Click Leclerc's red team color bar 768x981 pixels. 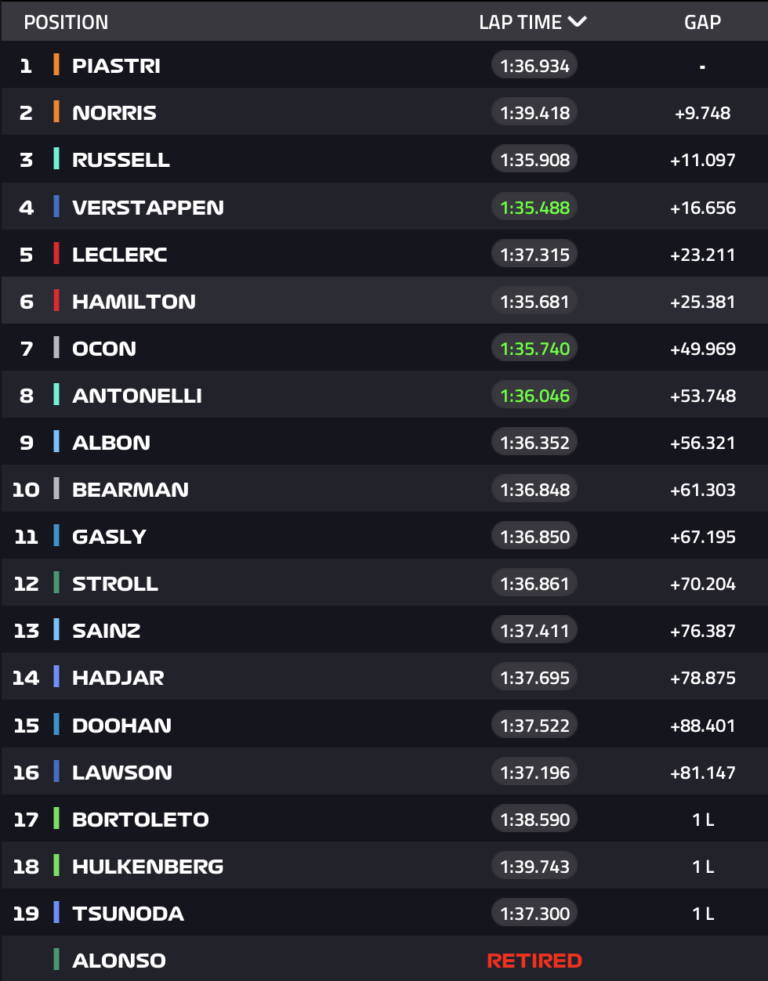click(x=56, y=254)
